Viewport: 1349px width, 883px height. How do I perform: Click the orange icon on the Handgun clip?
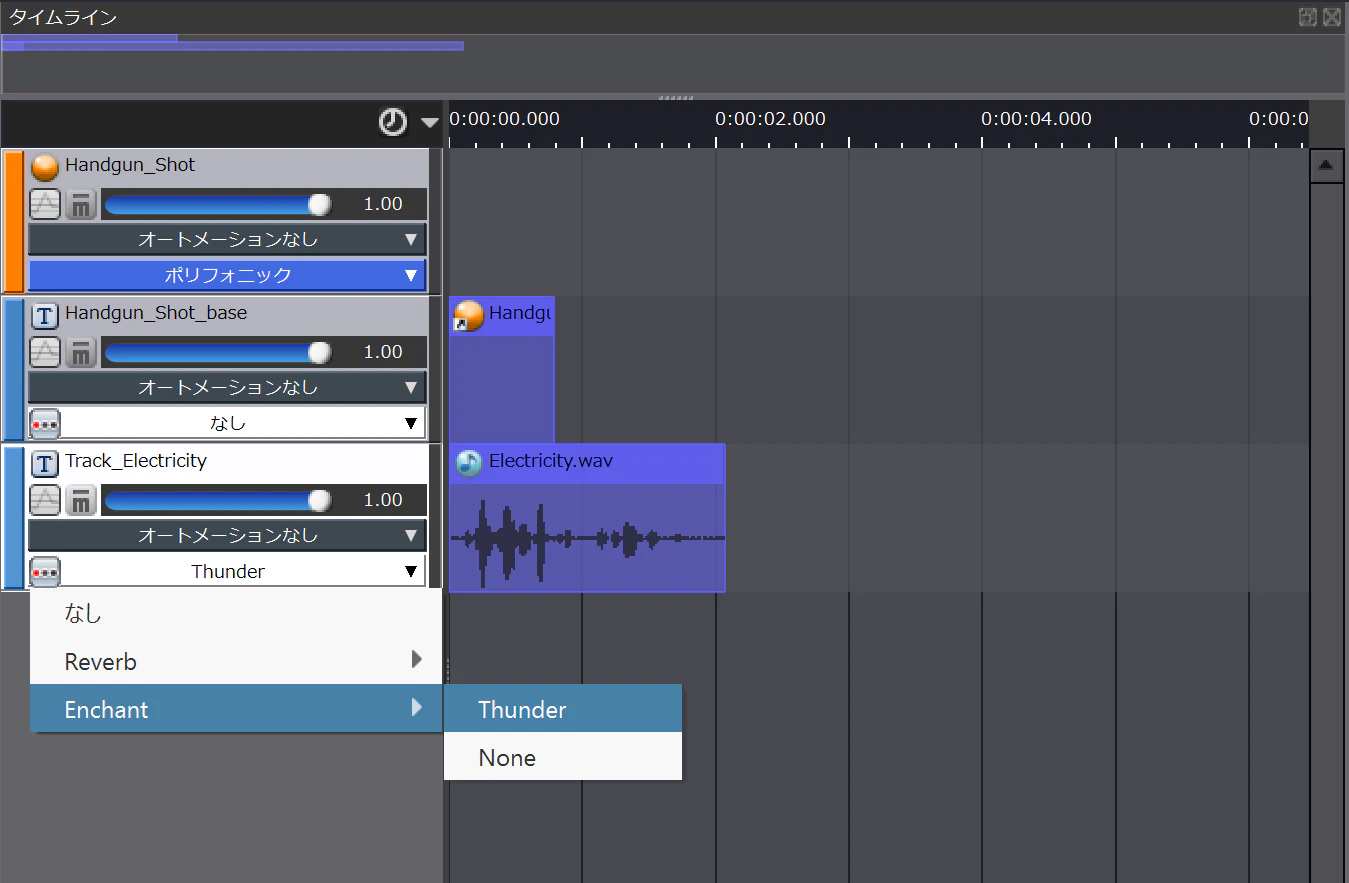click(467, 315)
